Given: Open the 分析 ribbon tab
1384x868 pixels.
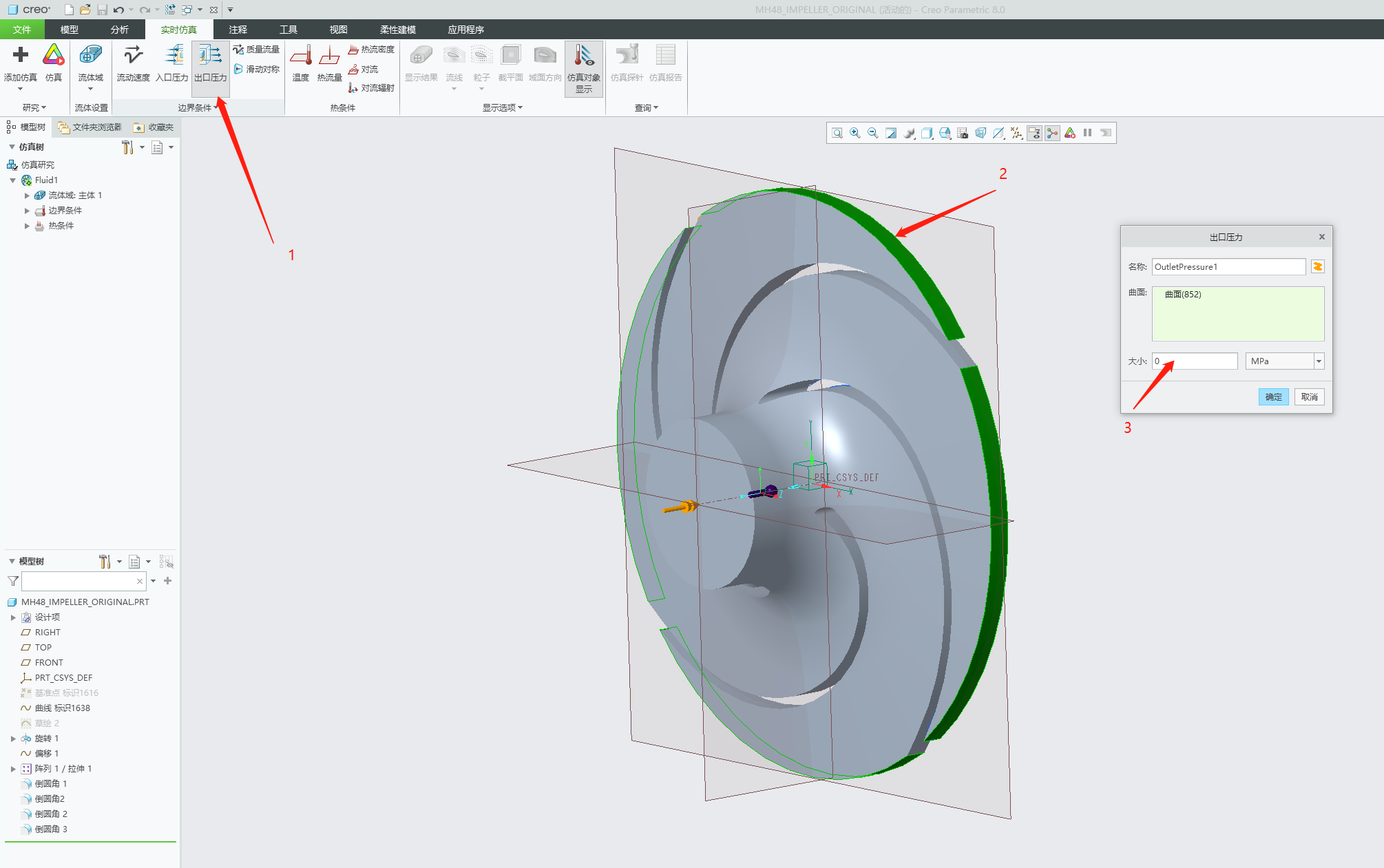Looking at the screenshot, I should pyautogui.click(x=119, y=30).
